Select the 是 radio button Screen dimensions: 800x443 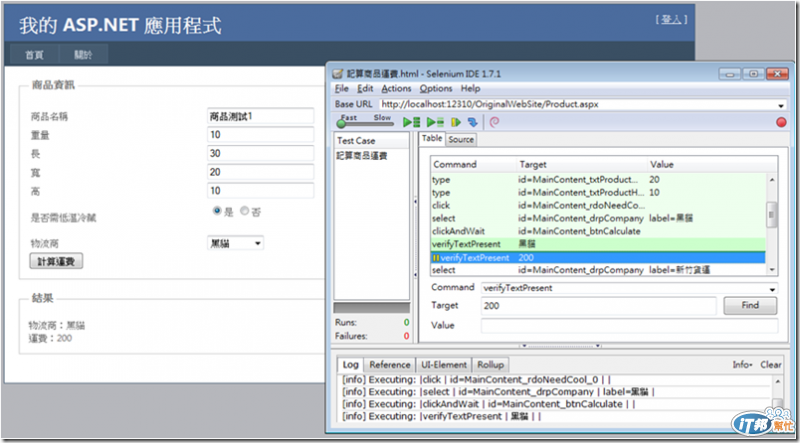coord(218,210)
